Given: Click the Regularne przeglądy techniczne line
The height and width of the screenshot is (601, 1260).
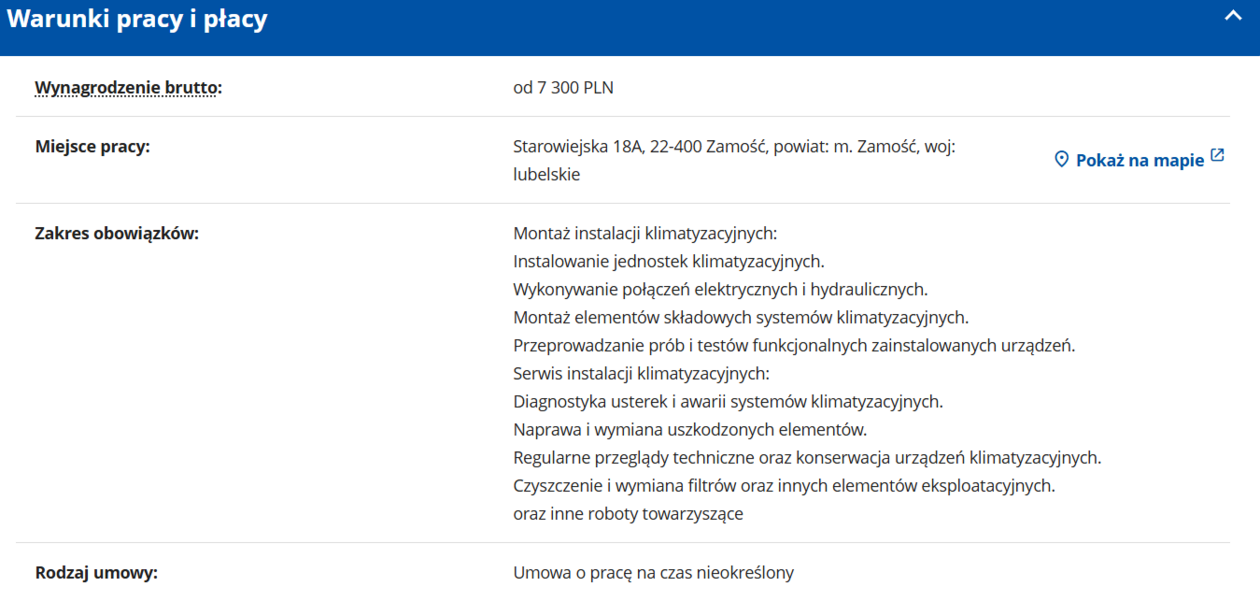Looking at the screenshot, I should pos(807,458).
